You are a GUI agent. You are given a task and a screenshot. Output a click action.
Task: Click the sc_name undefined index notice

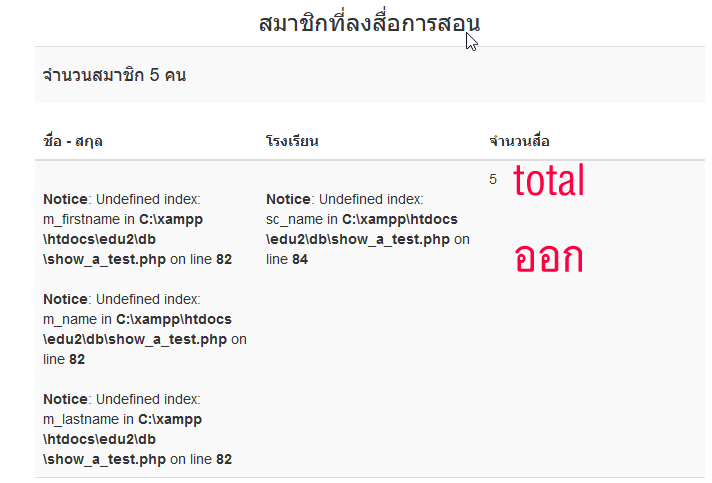point(368,229)
